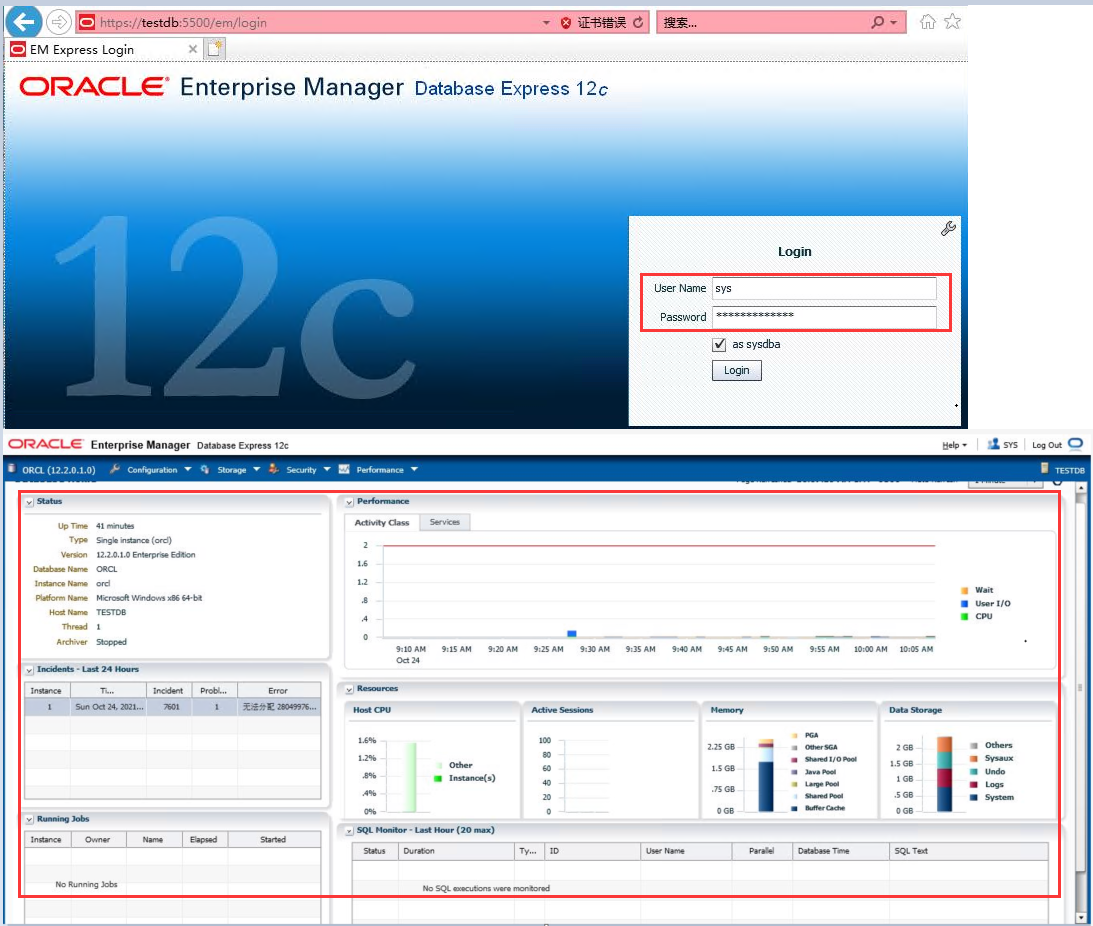Viewport: 1093px width, 926px height.
Task: Click the browser back arrow button
Action: tap(24, 22)
